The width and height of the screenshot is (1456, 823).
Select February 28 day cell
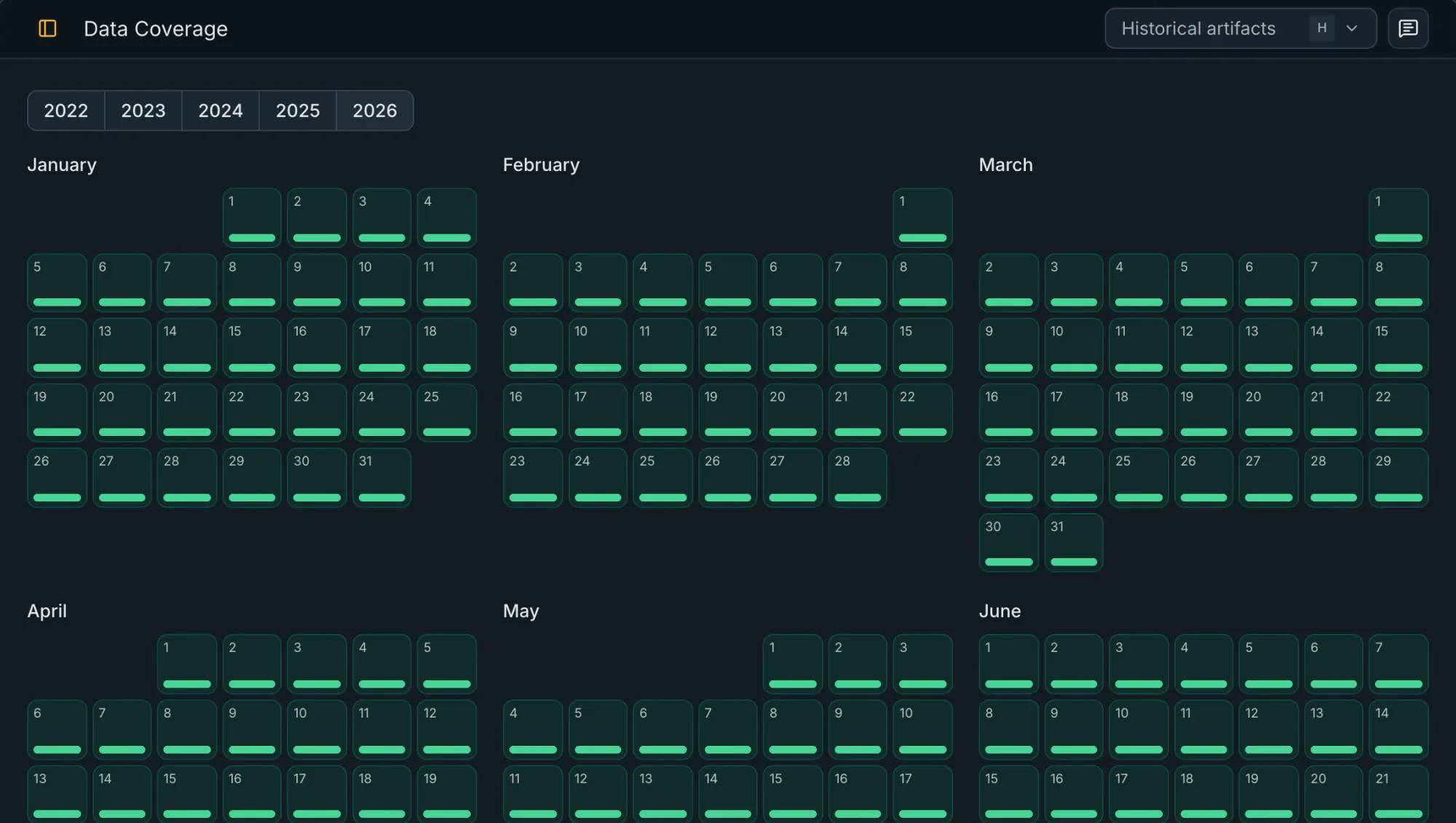[858, 477]
